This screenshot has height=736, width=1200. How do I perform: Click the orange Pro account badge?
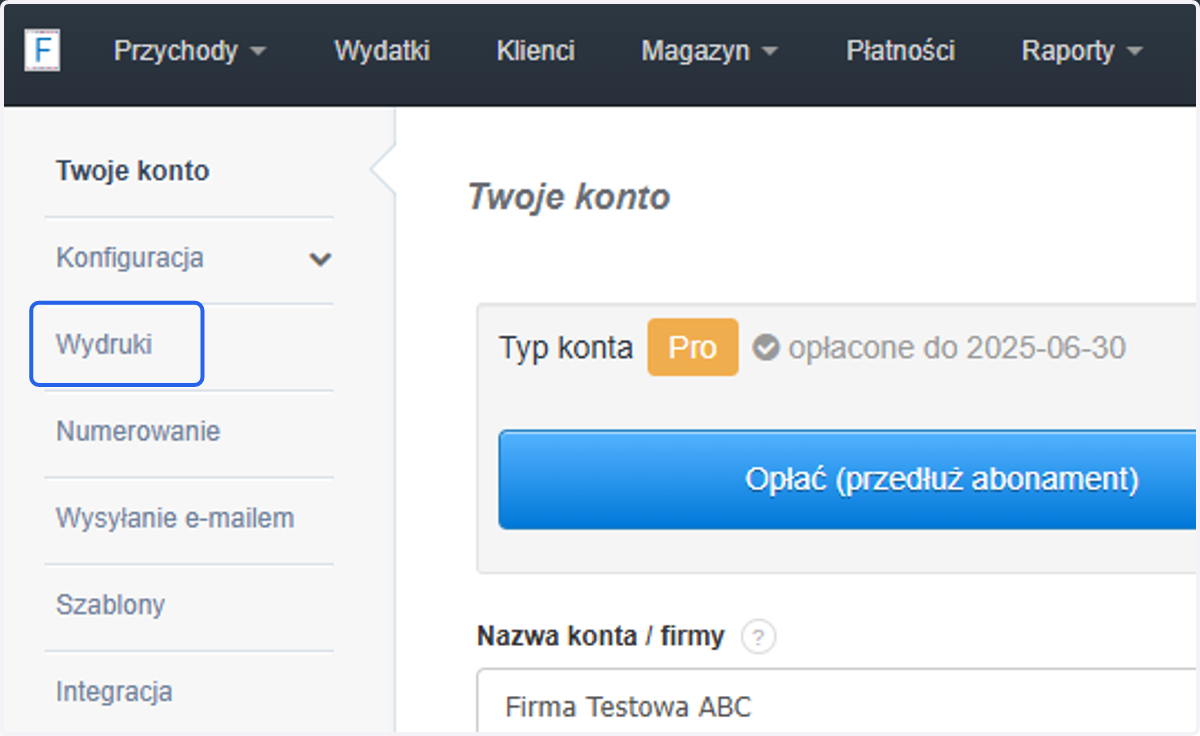click(693, 348)
